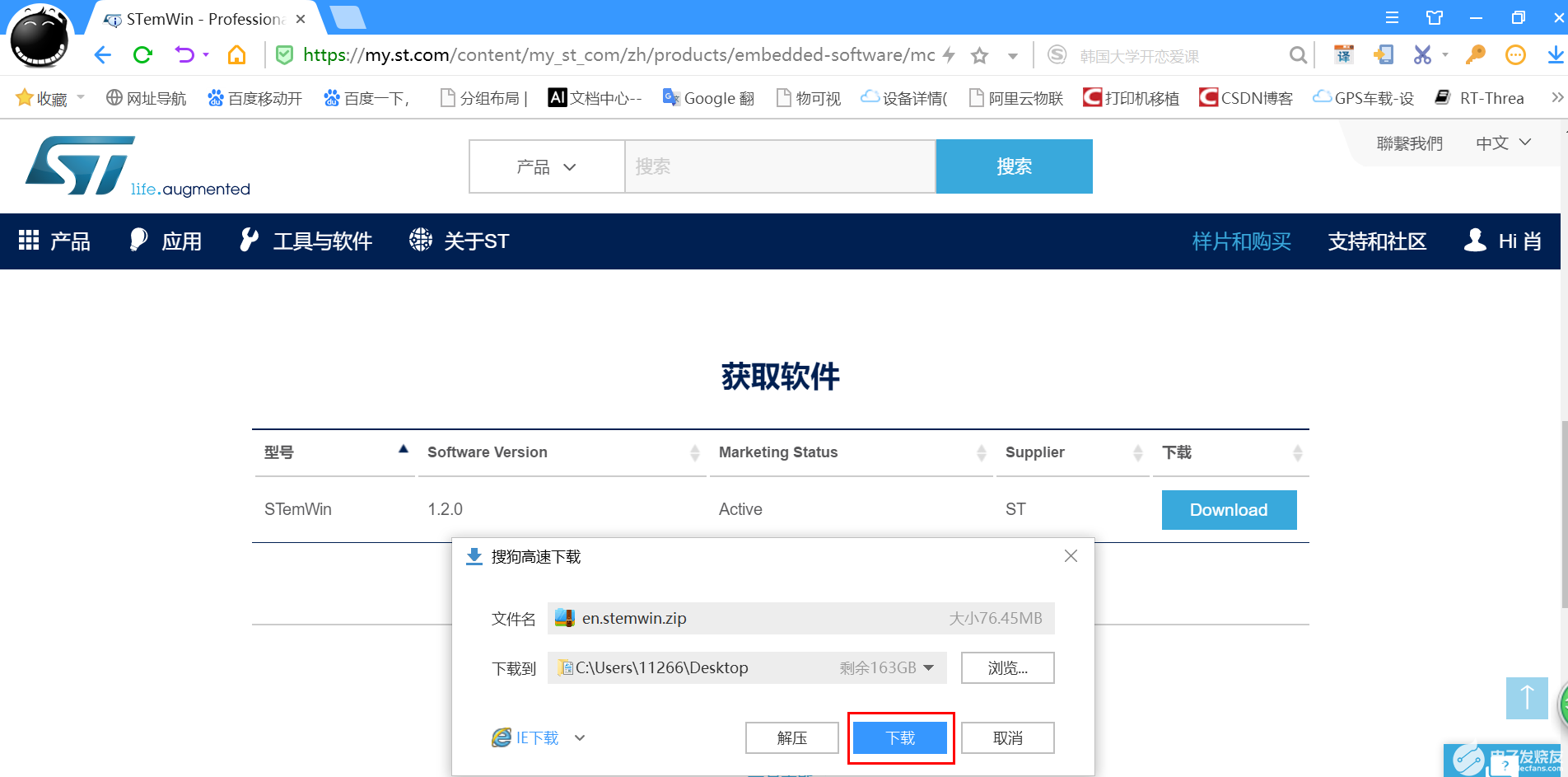Click the en.stemwin.zip file name field
The width and height of the screenshot is (1568, 777).
click(x=800, y=618)
